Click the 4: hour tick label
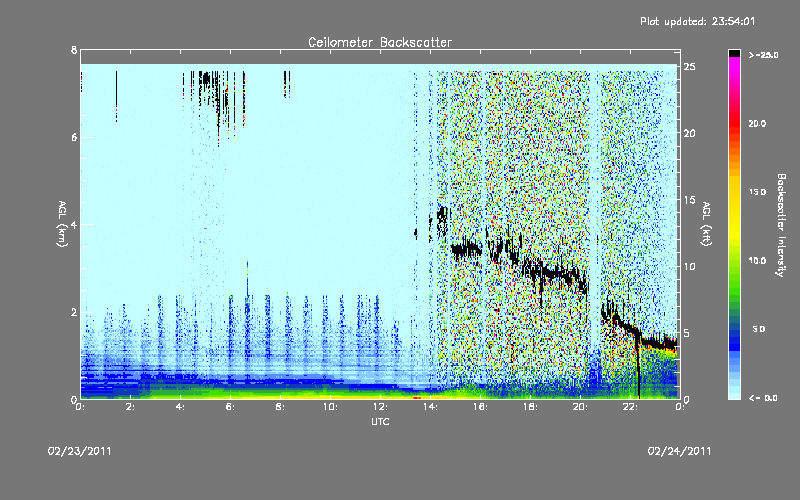Image resolution: width=800 pixels, height=500 pixels. click(x=181, y=407)
